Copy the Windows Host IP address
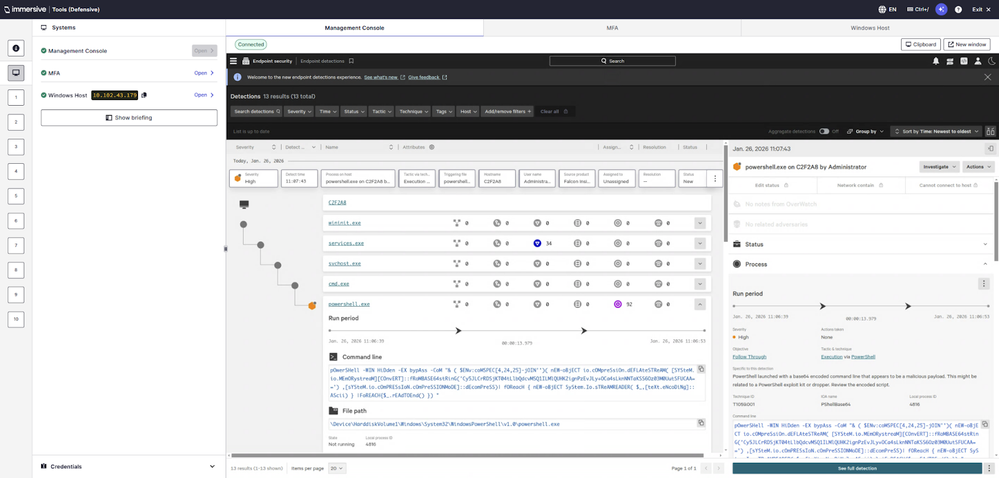 tap(145, 95)
